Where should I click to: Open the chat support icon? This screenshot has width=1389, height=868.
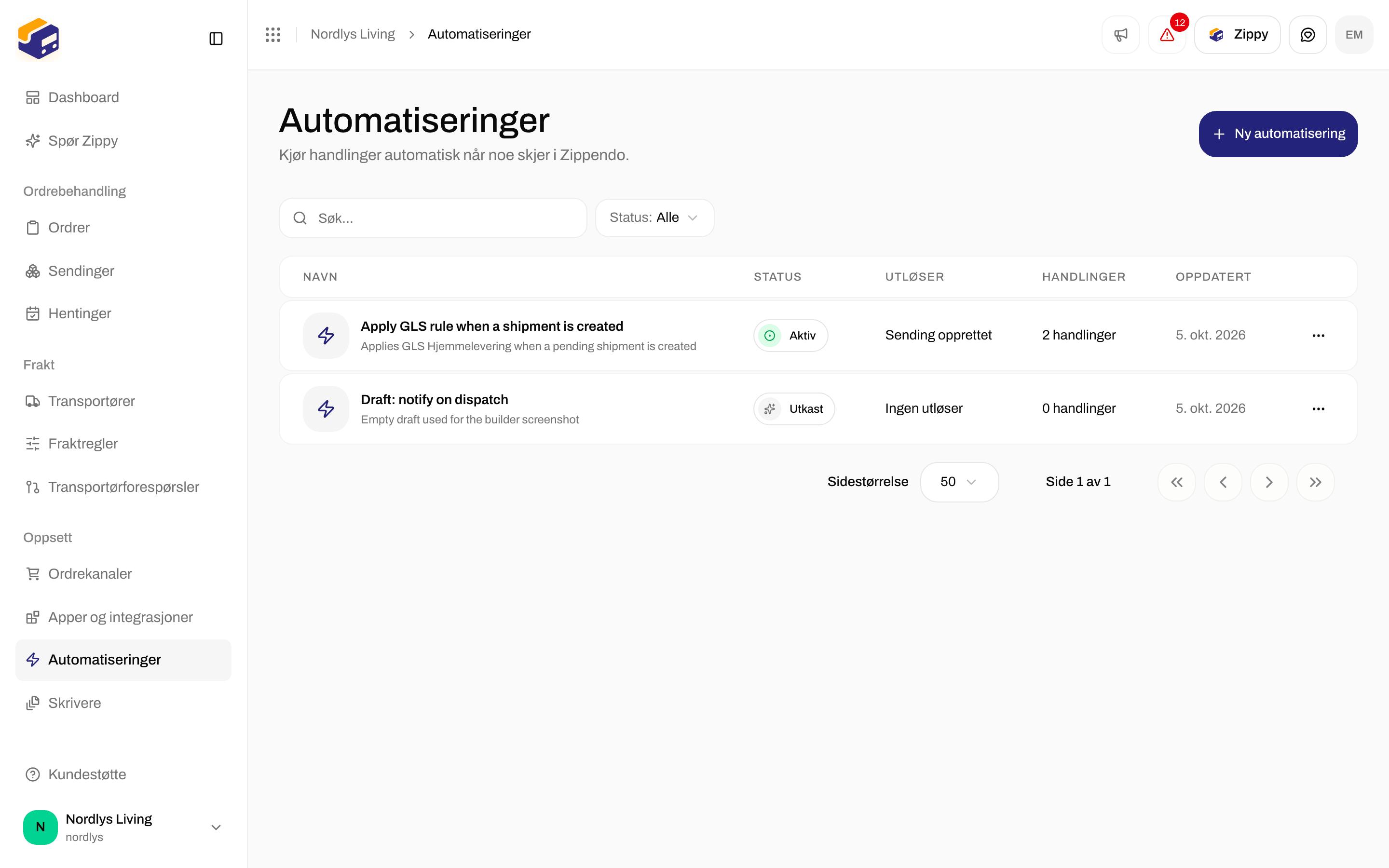pyautogui.click(x=1307, y=34)
